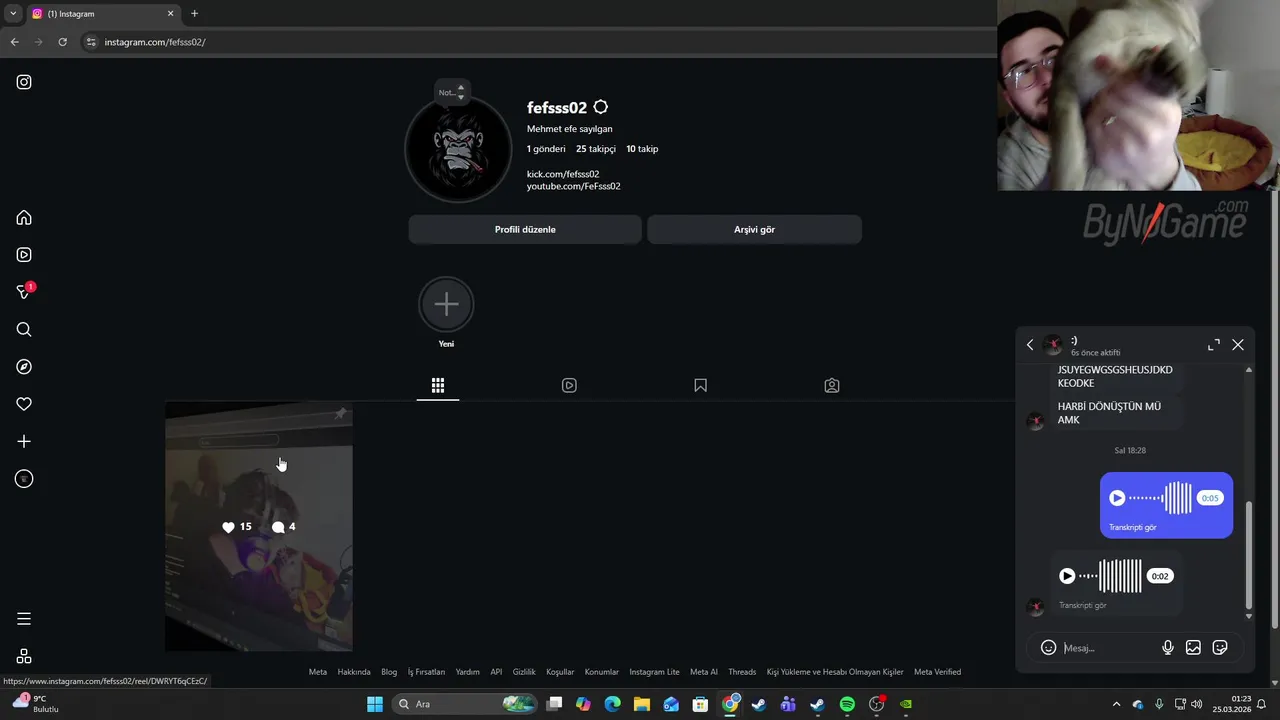Open Reels from the sidebar

pos(24,255)
